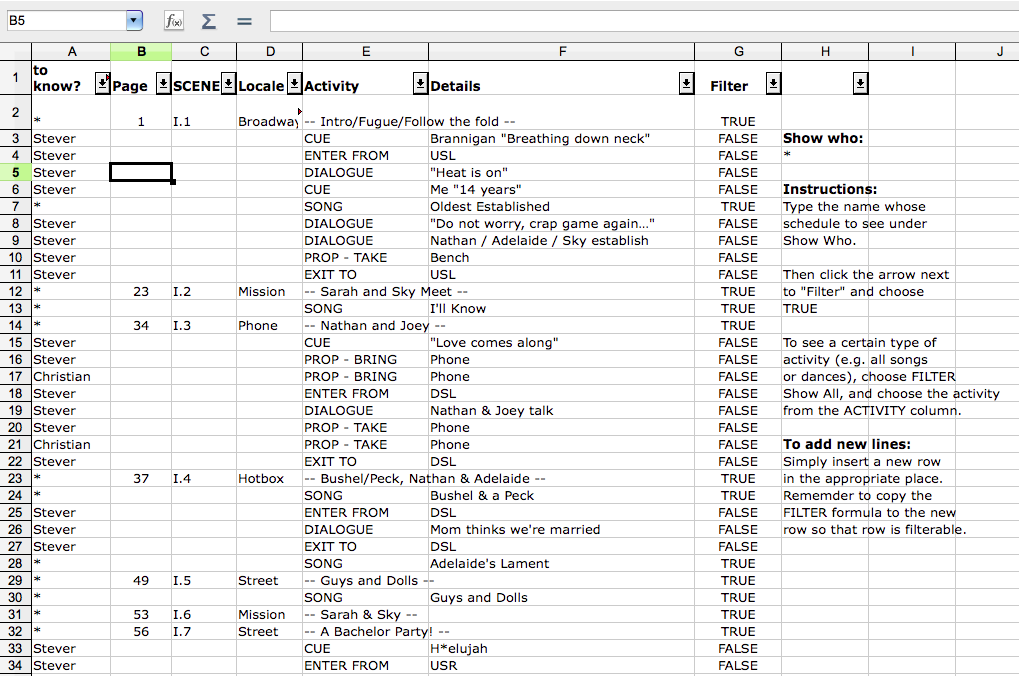
Task: Select row 5 by its row header
Action: [x=16, y=172]
